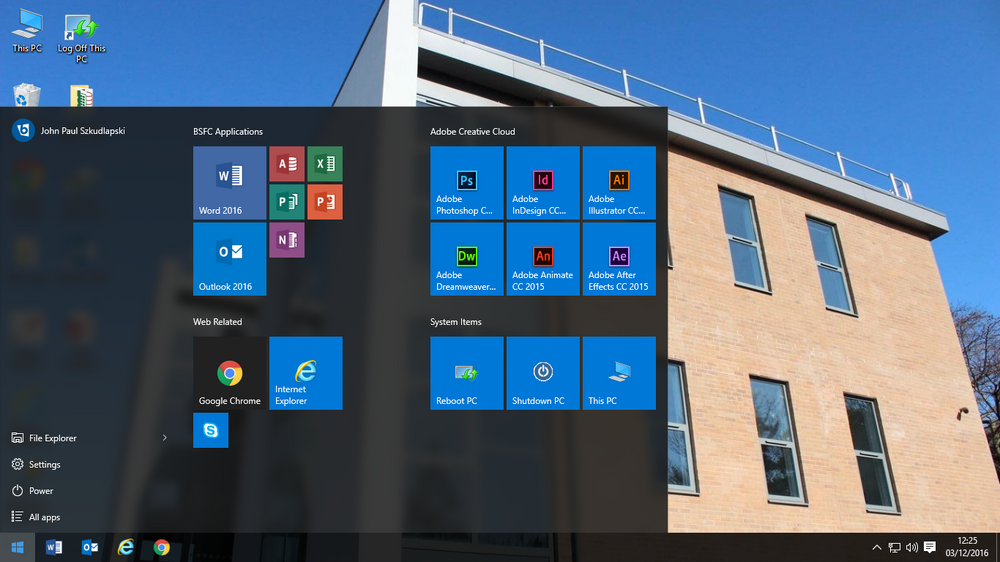The width and height of the screenshot is (1000, 562).
Task: Launch Adobe InDesign CC tile
Action: click(543, 183)
